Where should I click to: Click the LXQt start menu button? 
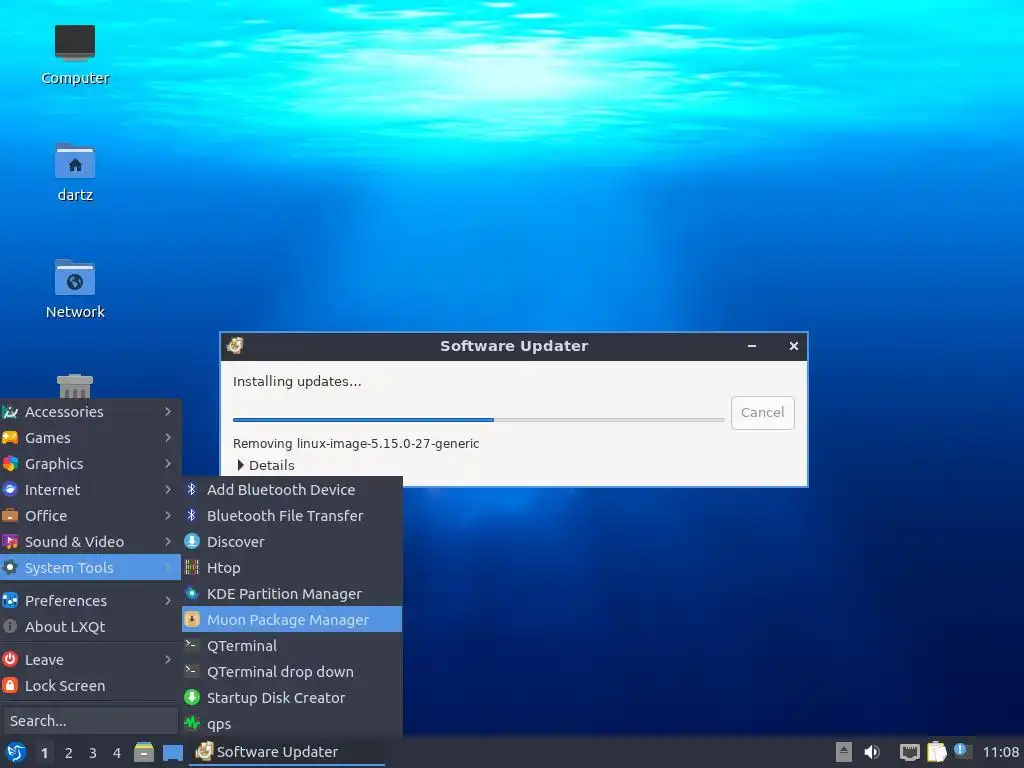pyautogui.click(x=15, y=752)
